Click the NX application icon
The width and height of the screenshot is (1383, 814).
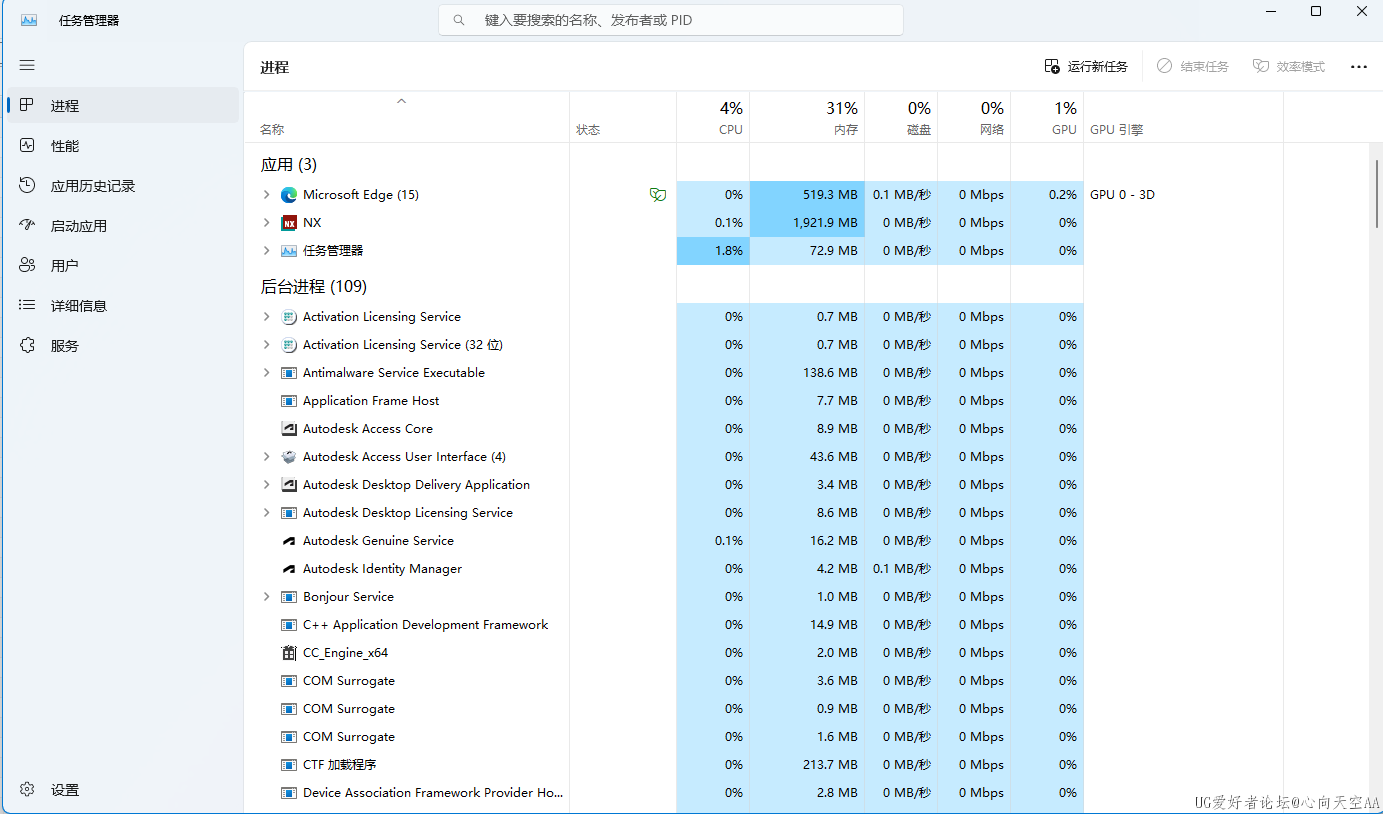coord(289,223)
